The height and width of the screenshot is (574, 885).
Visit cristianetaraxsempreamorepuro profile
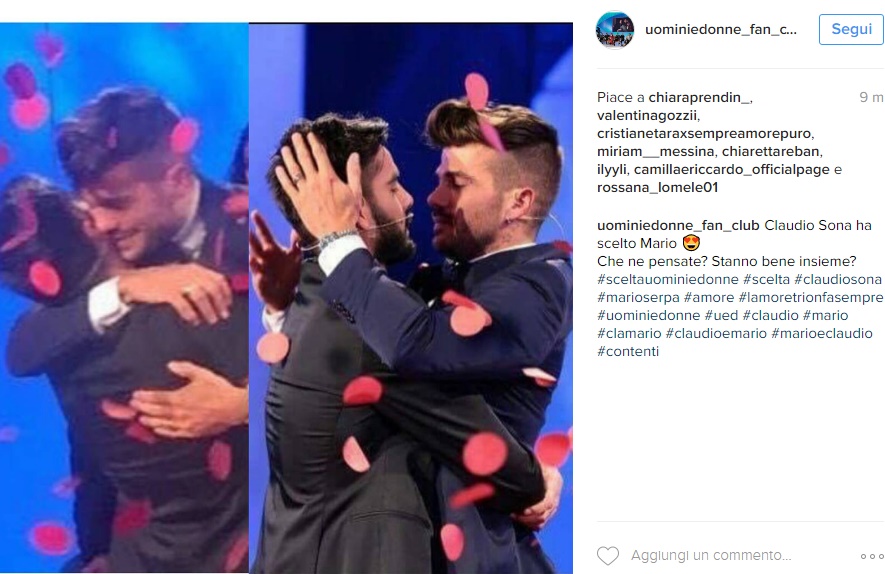705,134
